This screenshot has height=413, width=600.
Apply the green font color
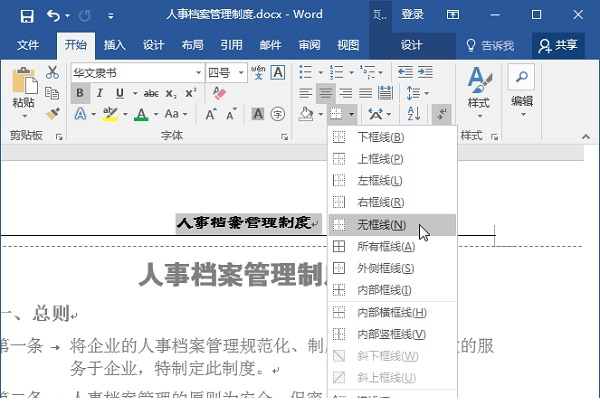(141, 114)
